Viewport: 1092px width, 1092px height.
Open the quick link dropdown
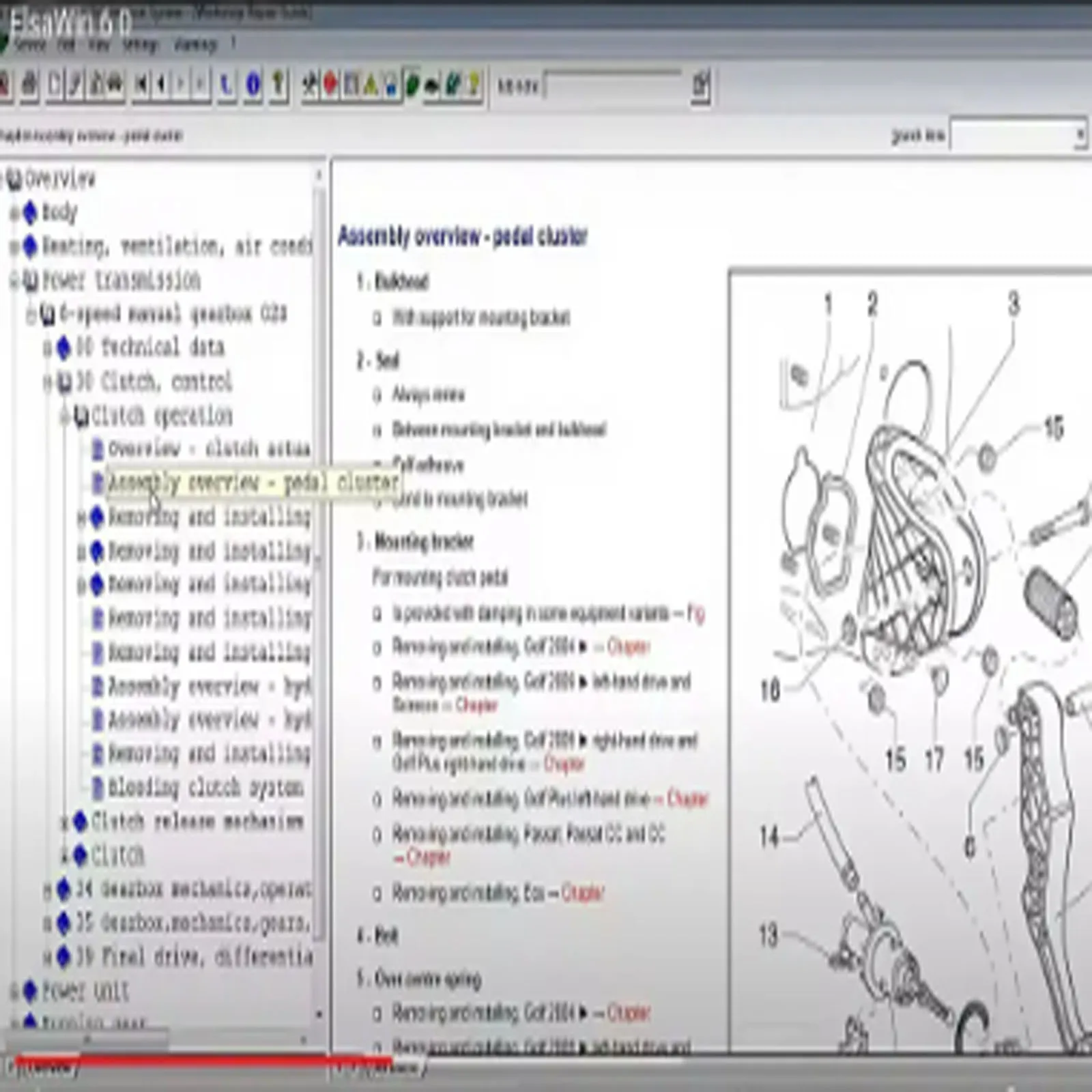point(1080,135)
